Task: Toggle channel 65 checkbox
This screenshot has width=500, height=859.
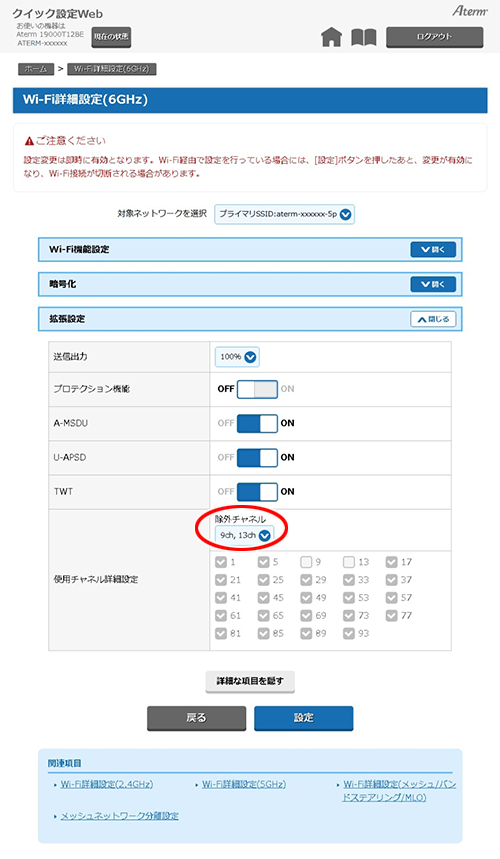Action: pyautogui.click(x=263, y=616)
